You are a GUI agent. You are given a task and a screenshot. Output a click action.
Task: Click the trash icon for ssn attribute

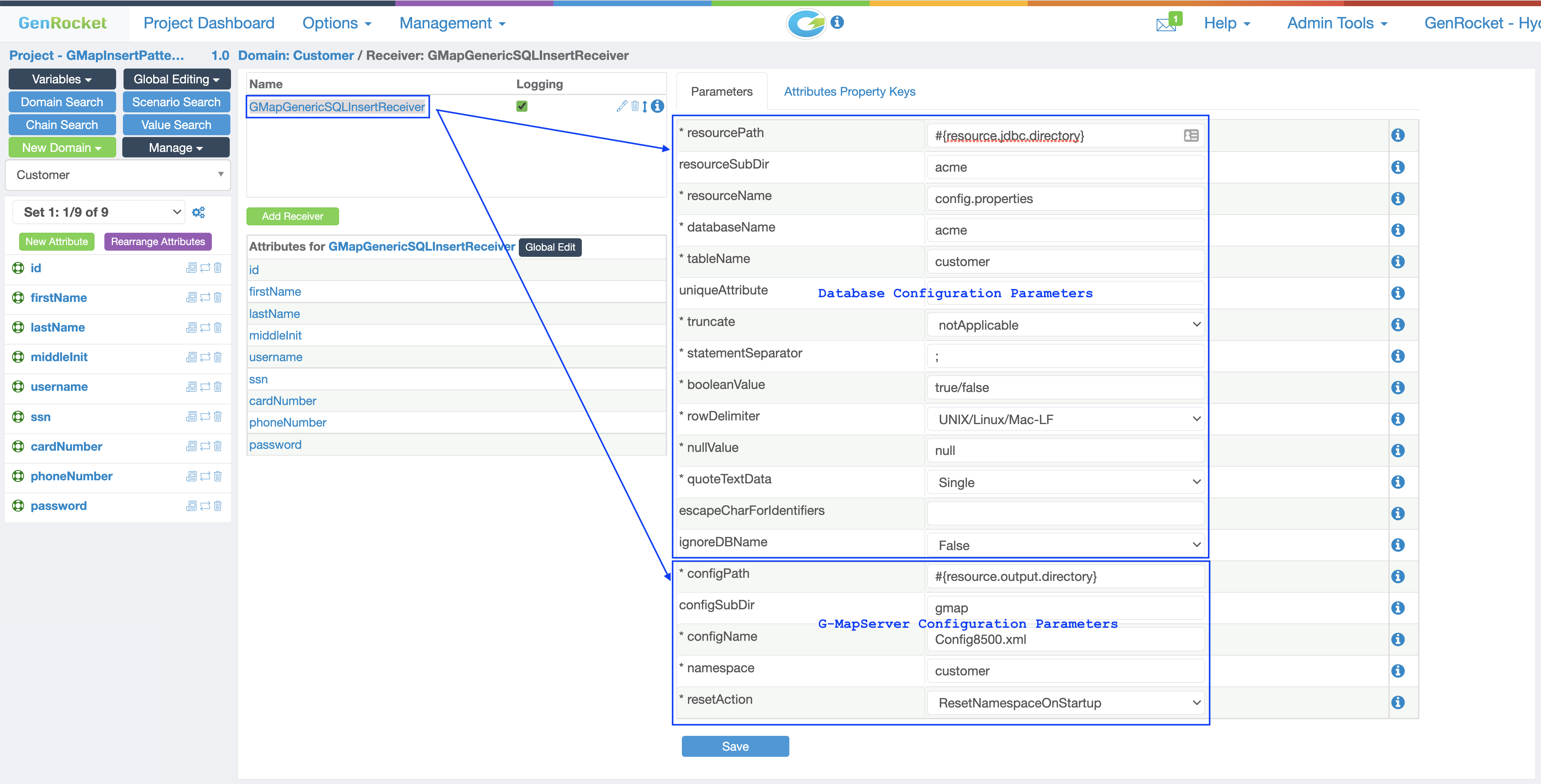point(218,416)
